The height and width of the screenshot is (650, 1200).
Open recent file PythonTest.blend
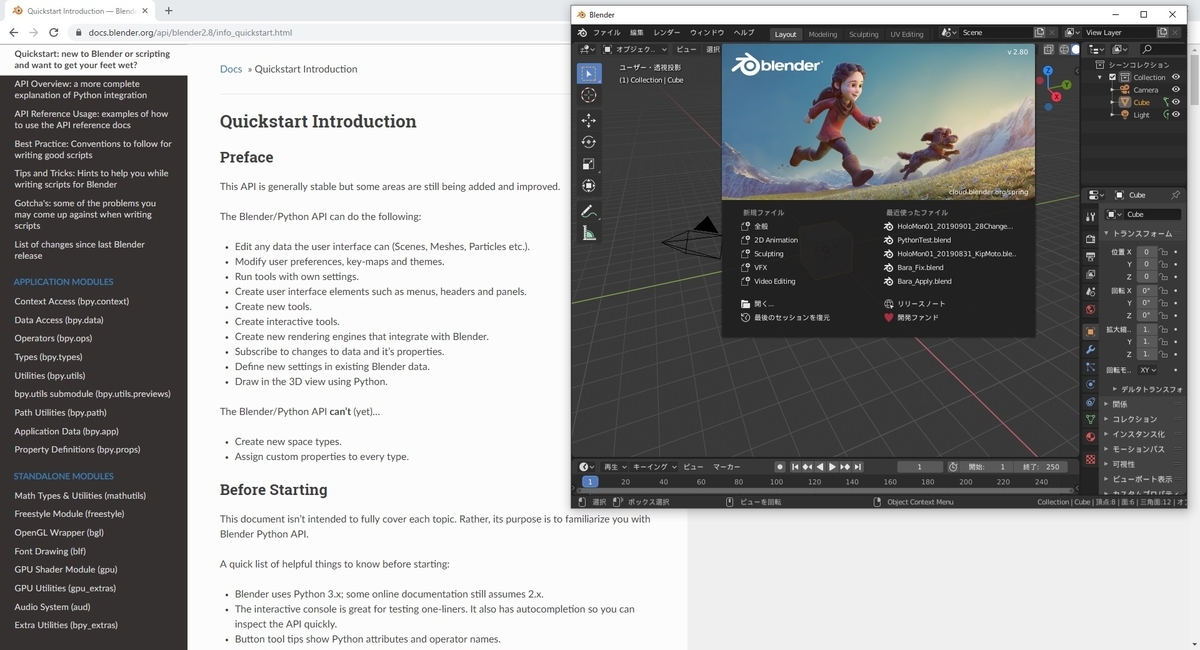click(924, 240)
